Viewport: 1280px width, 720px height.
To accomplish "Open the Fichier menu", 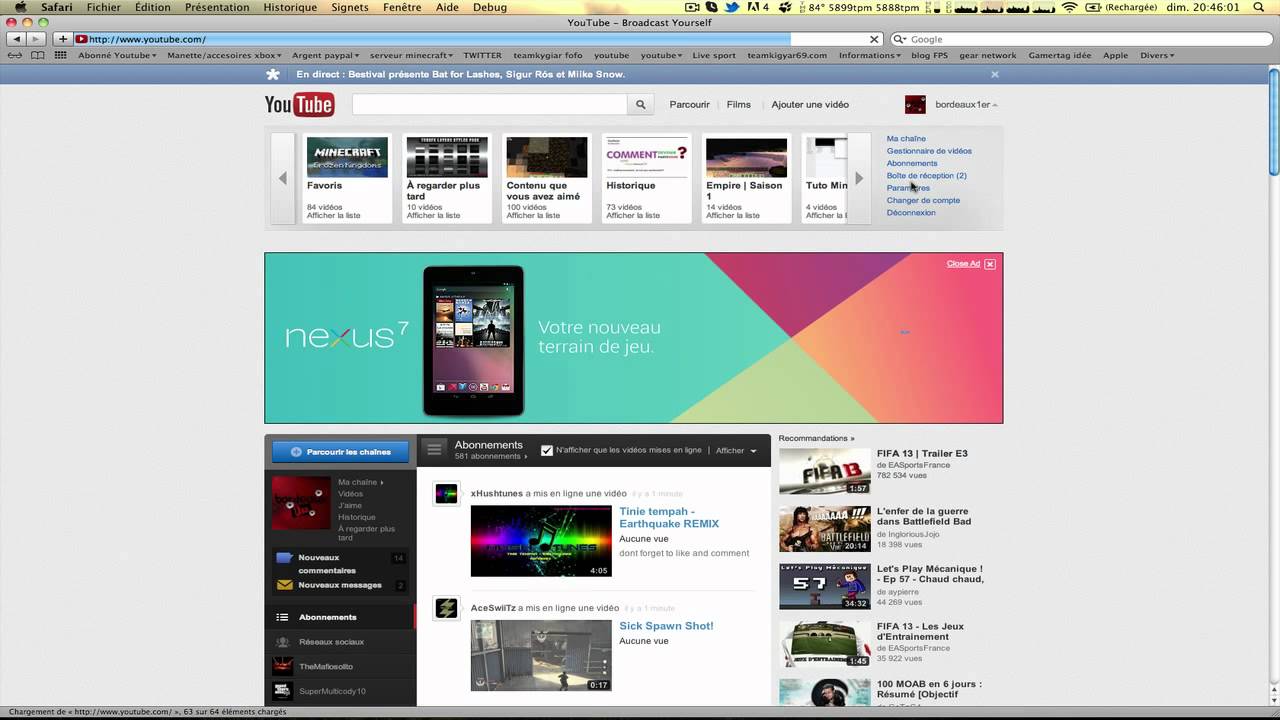I will click(x=104, y=7).
